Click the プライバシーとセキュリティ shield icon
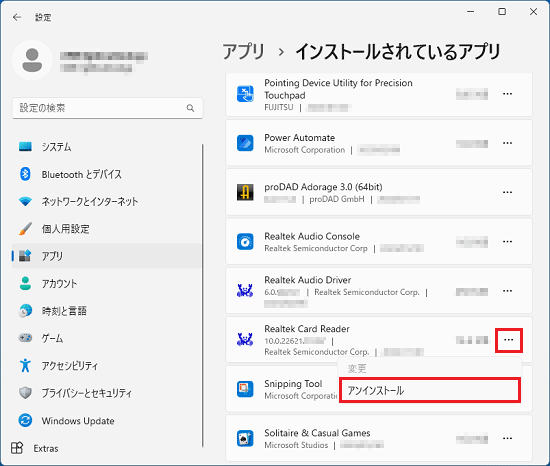The image size is (550, 466). tap(25, 393)
